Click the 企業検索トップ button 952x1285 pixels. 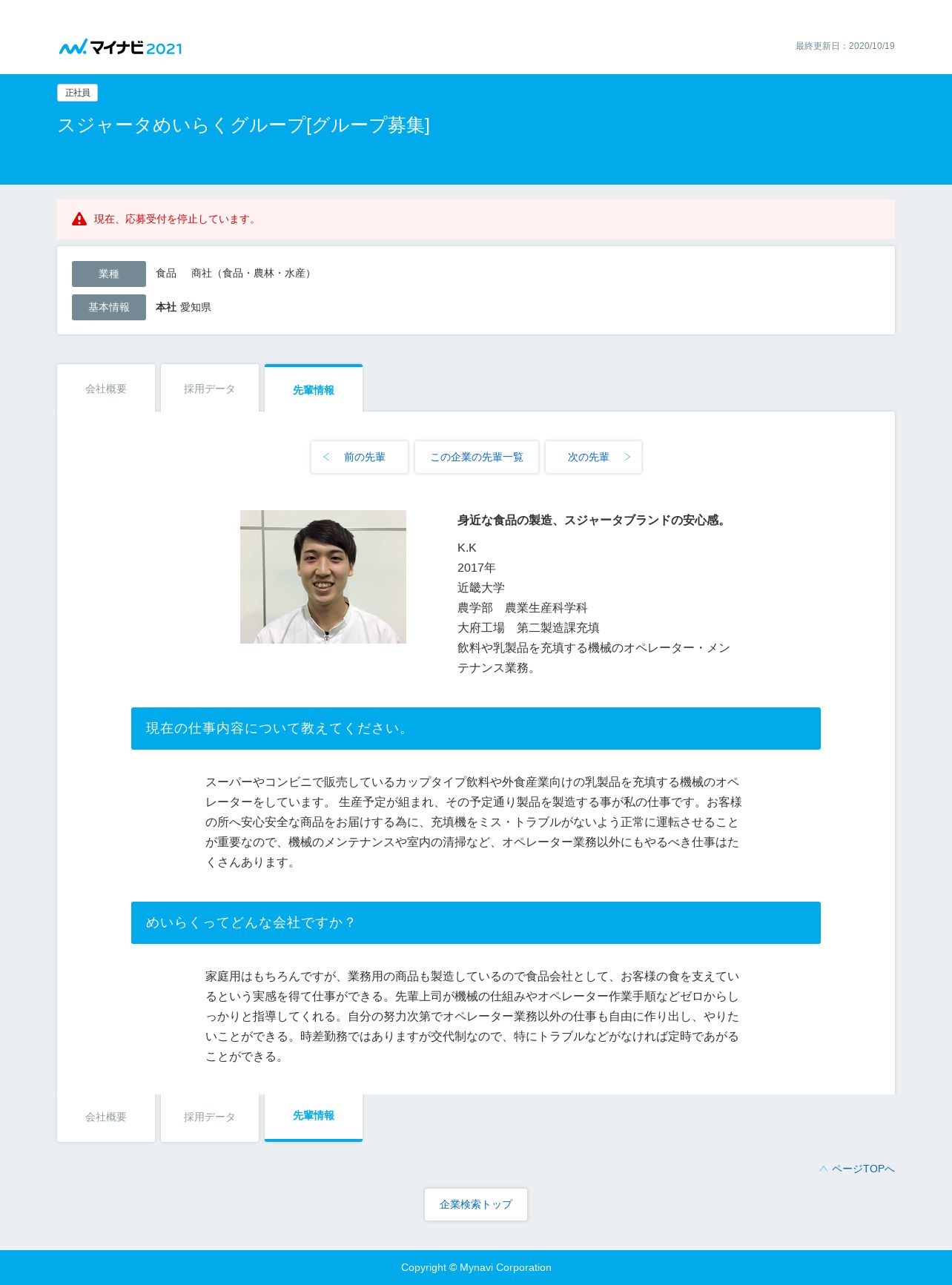[476, 1204]
